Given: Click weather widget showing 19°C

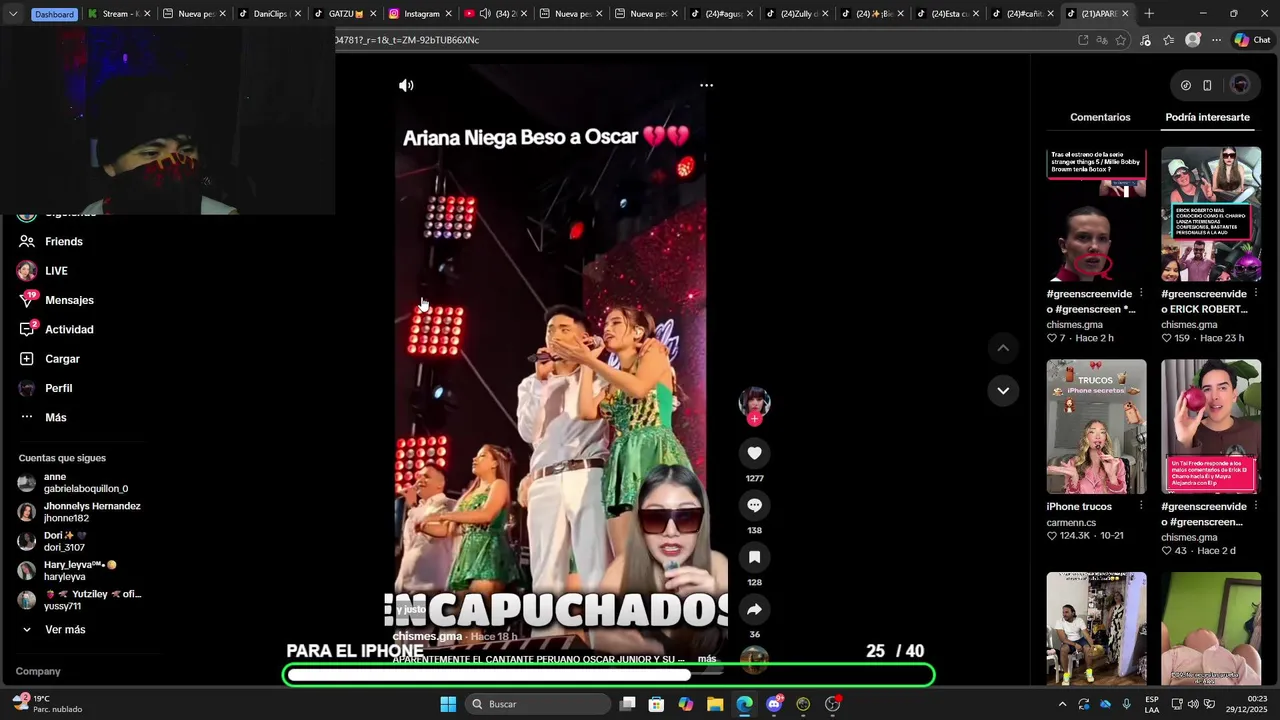Looking at the screenshot, I should click(46, 704).
